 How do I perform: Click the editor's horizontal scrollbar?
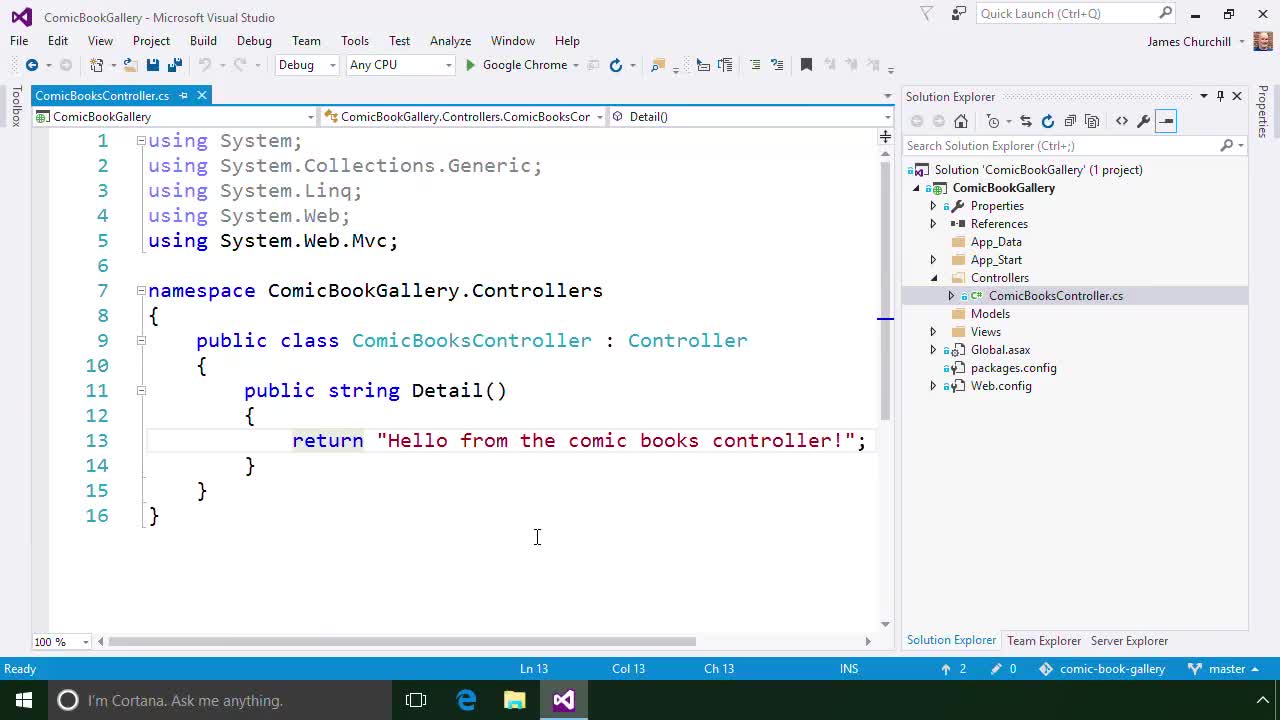coord(401,641)
